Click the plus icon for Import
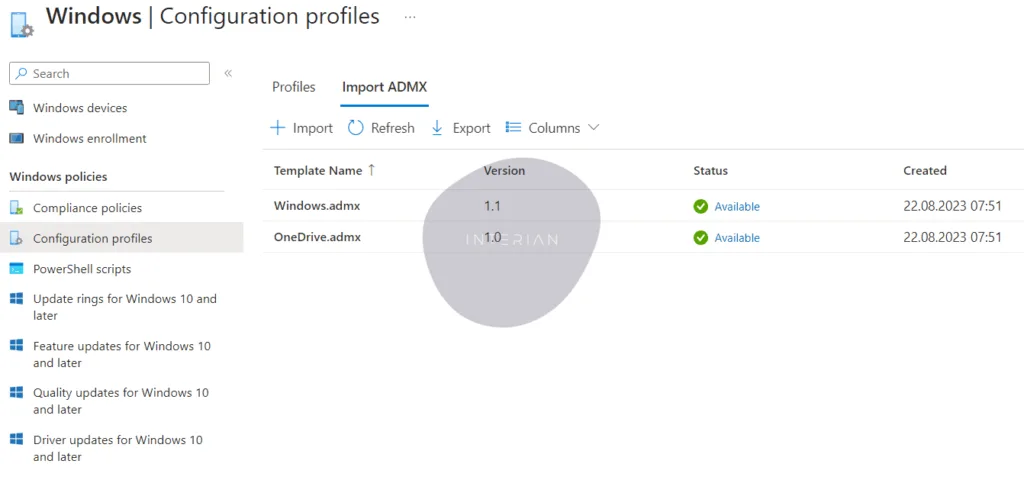This screenshot has width=1024, height=480. click(x=278, y=128)
